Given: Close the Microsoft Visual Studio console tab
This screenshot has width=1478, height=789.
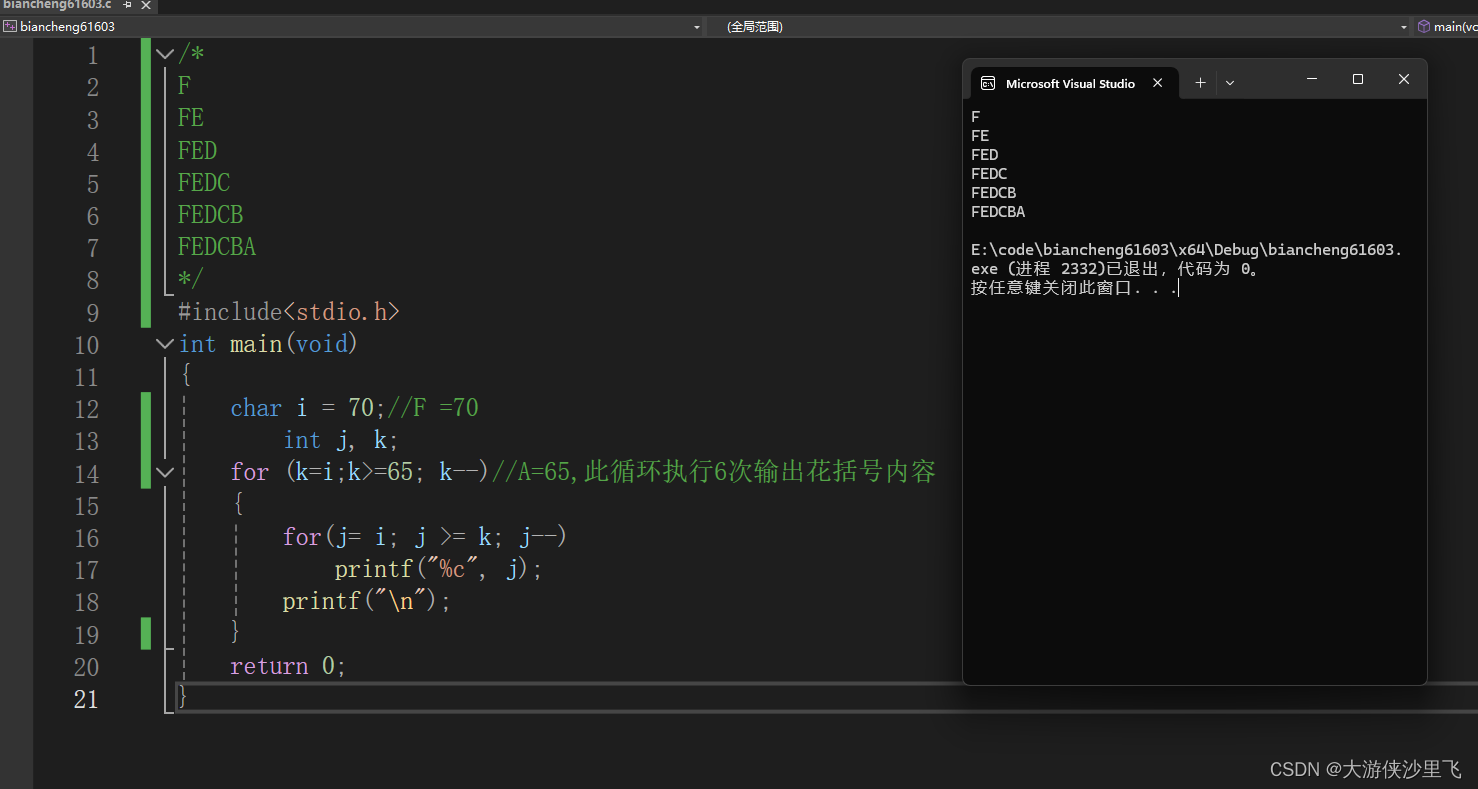Looking at the screenshot, I should pos(1158,84).
